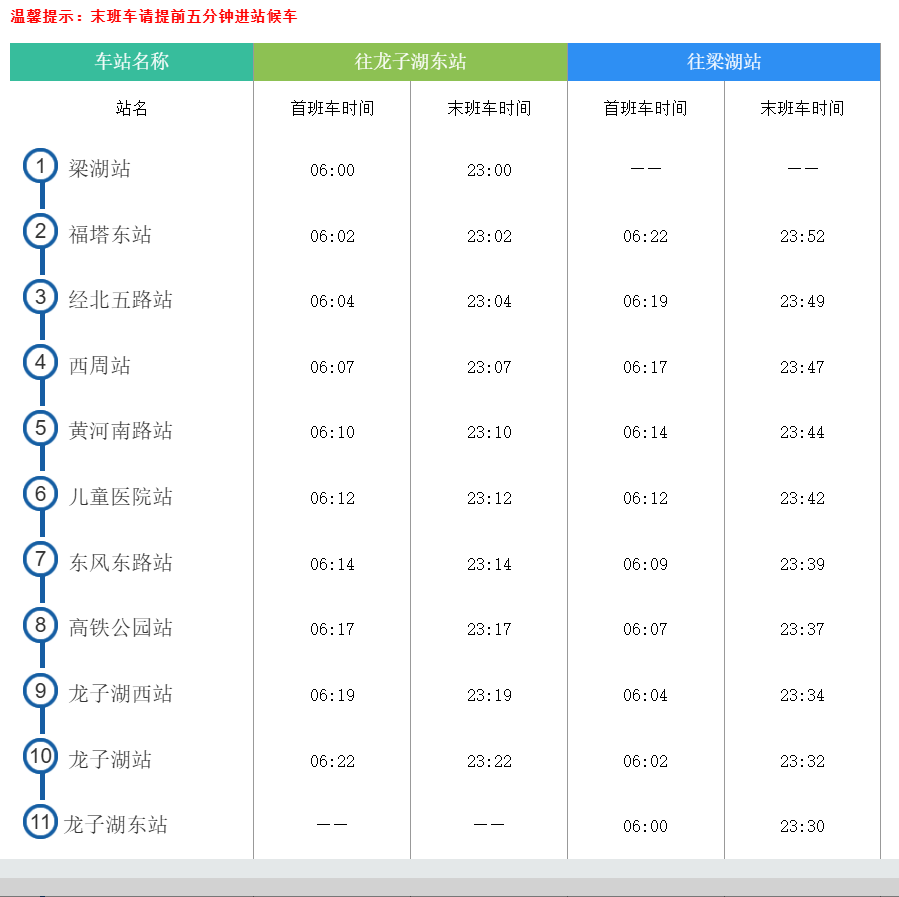Click 23:00 last train time at 梁湖站
This screenshot has width=899, height=897.
click(489, 170)
